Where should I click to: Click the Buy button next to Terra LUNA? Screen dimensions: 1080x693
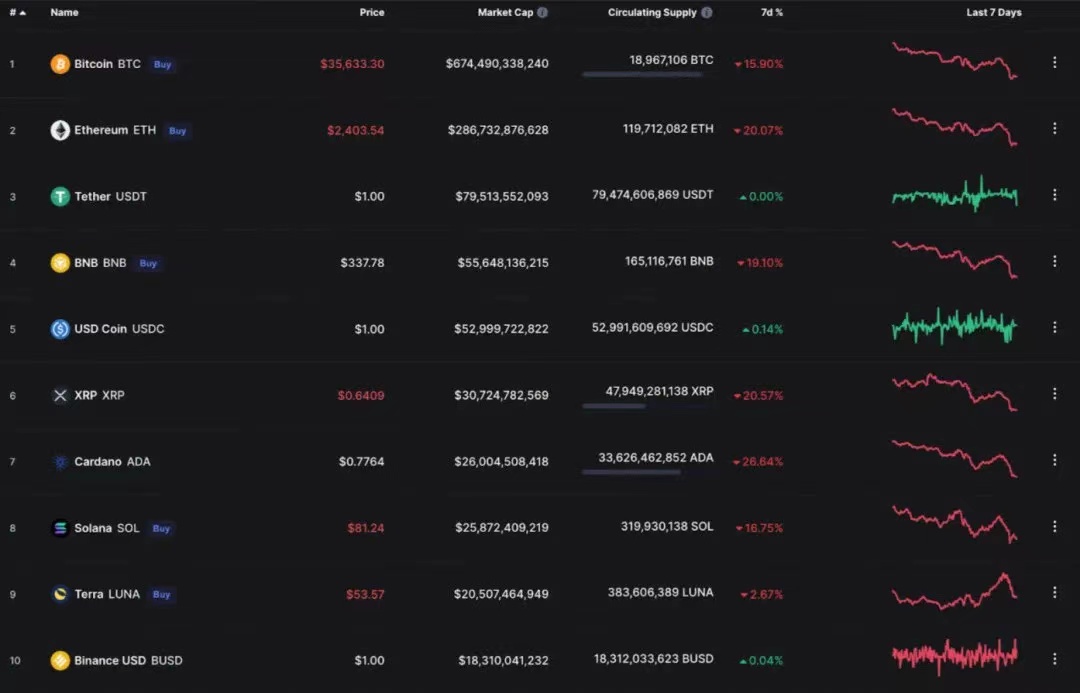tap(161, 594)
